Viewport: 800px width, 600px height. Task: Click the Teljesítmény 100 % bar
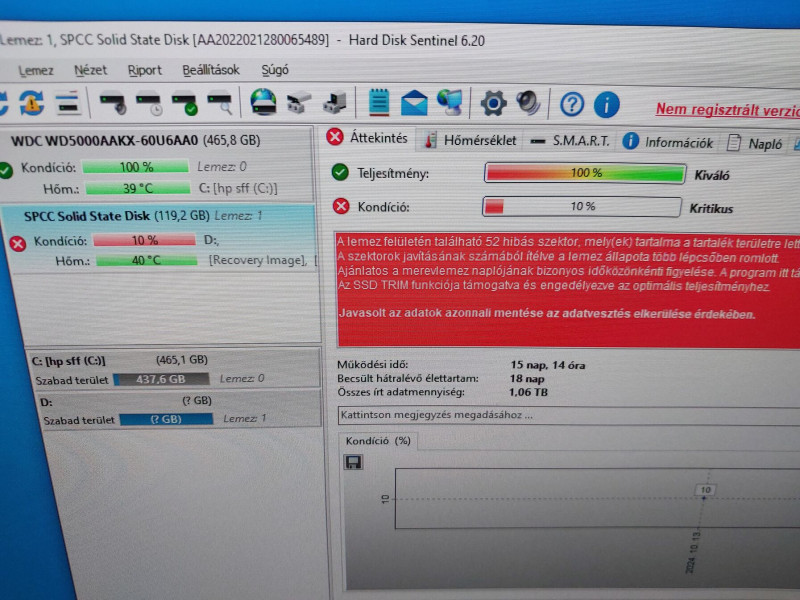[585, 173]
